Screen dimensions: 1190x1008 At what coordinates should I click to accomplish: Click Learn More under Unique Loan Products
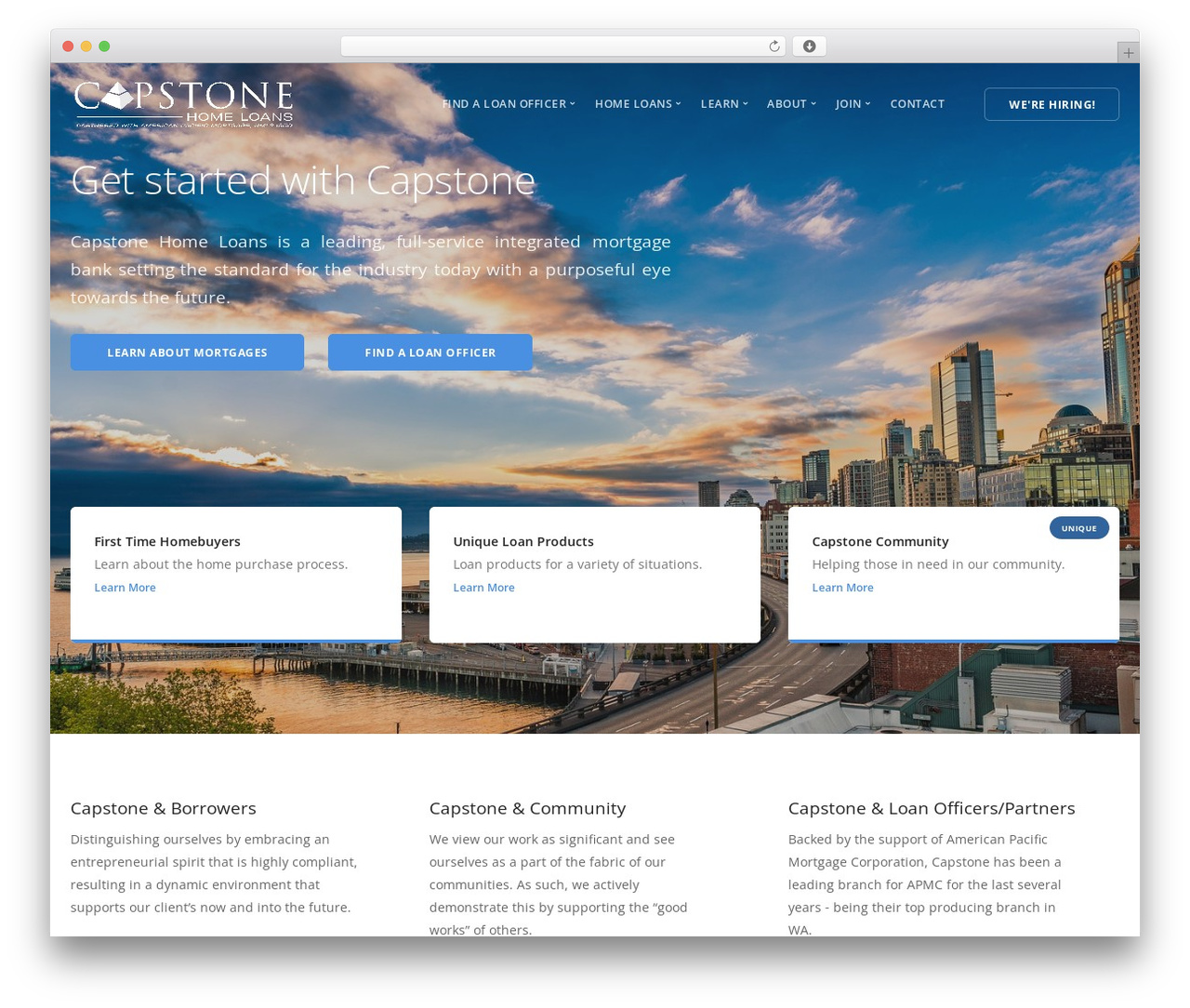tap(483, 588)
